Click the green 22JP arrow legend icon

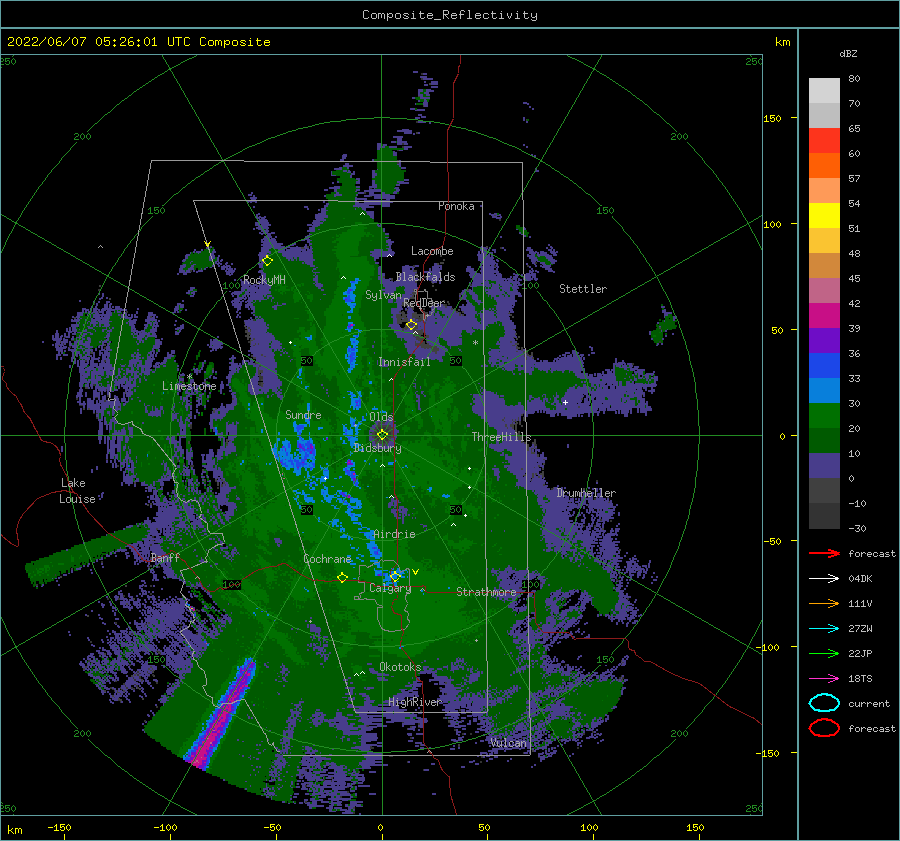point(824,653)
